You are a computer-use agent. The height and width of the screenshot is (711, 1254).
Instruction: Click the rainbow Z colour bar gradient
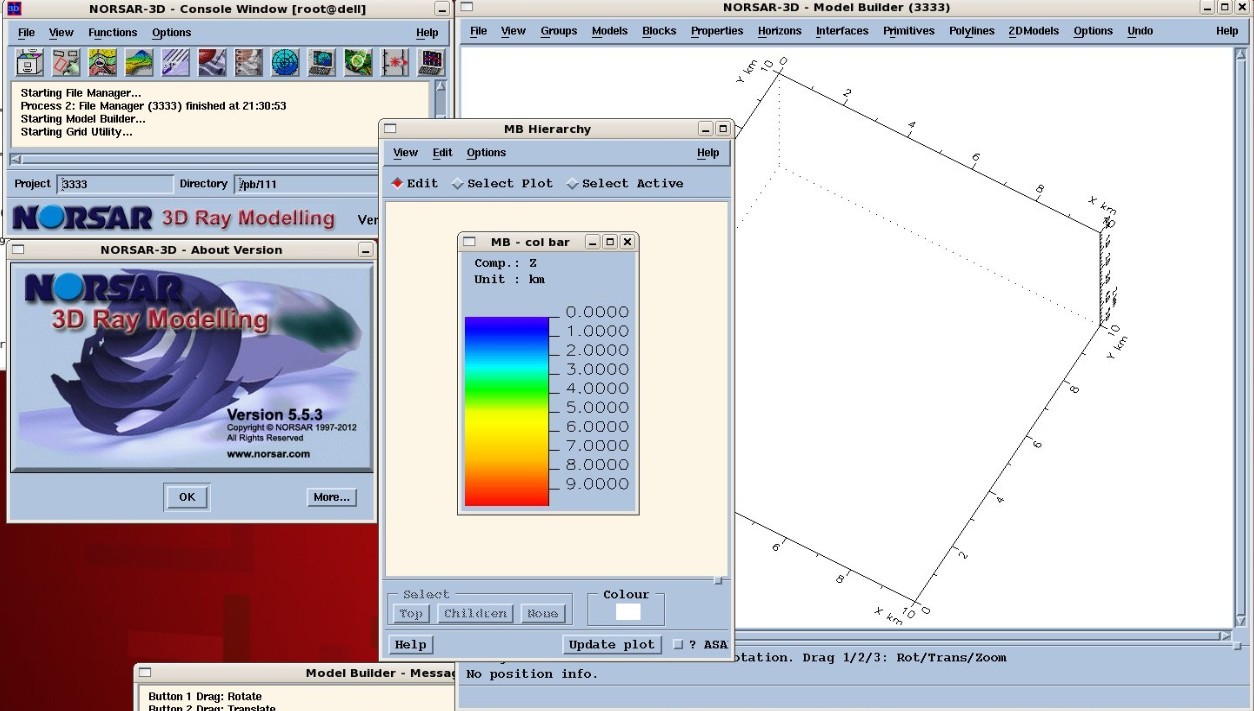point(507,411)
